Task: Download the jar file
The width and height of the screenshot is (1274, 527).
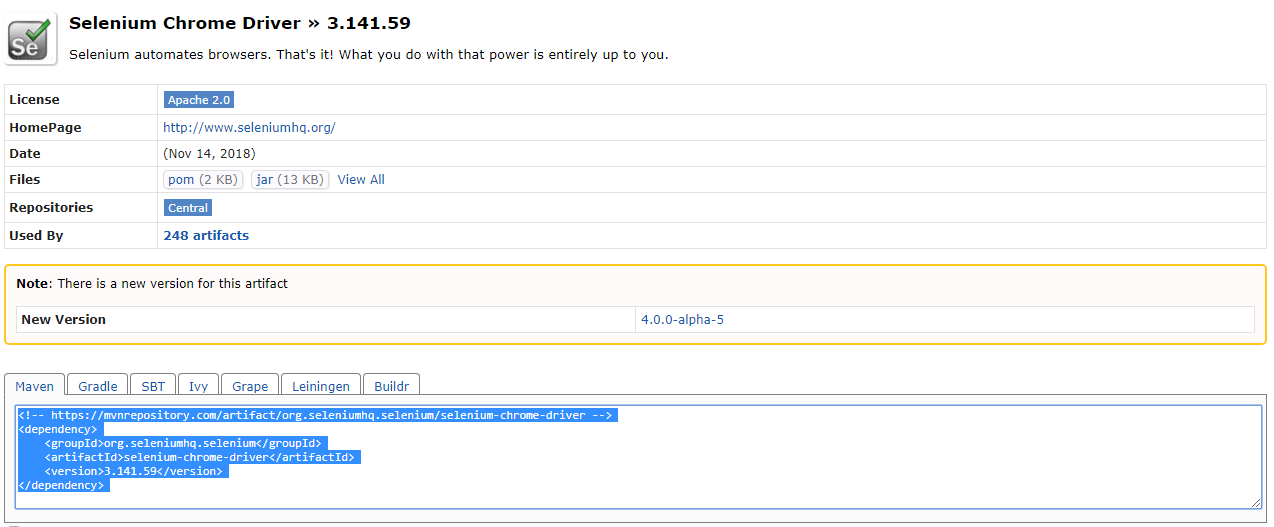Action: pos(290,180)
